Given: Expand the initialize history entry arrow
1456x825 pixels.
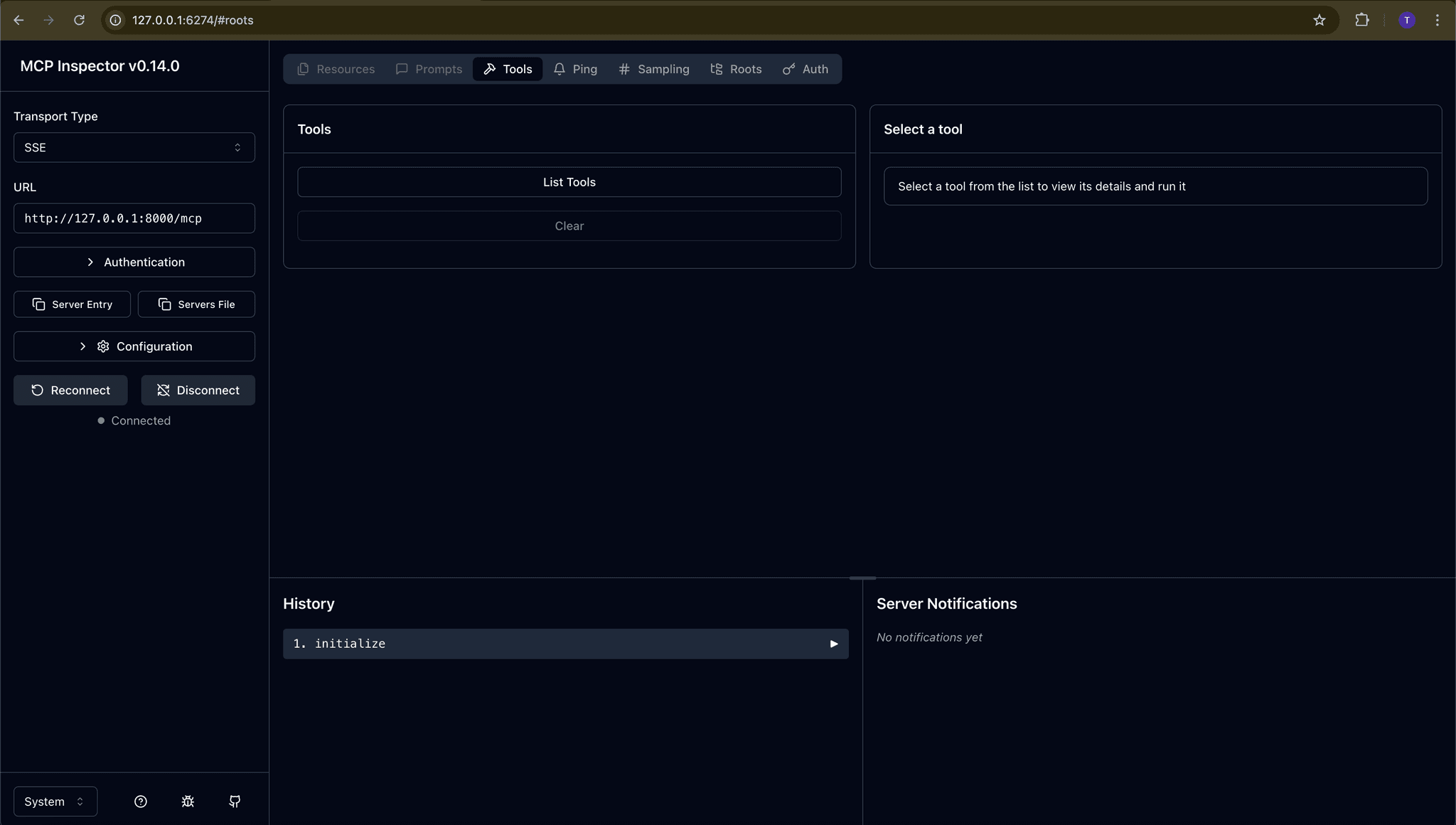Looking at the screenshot, I should pos(833,644).
